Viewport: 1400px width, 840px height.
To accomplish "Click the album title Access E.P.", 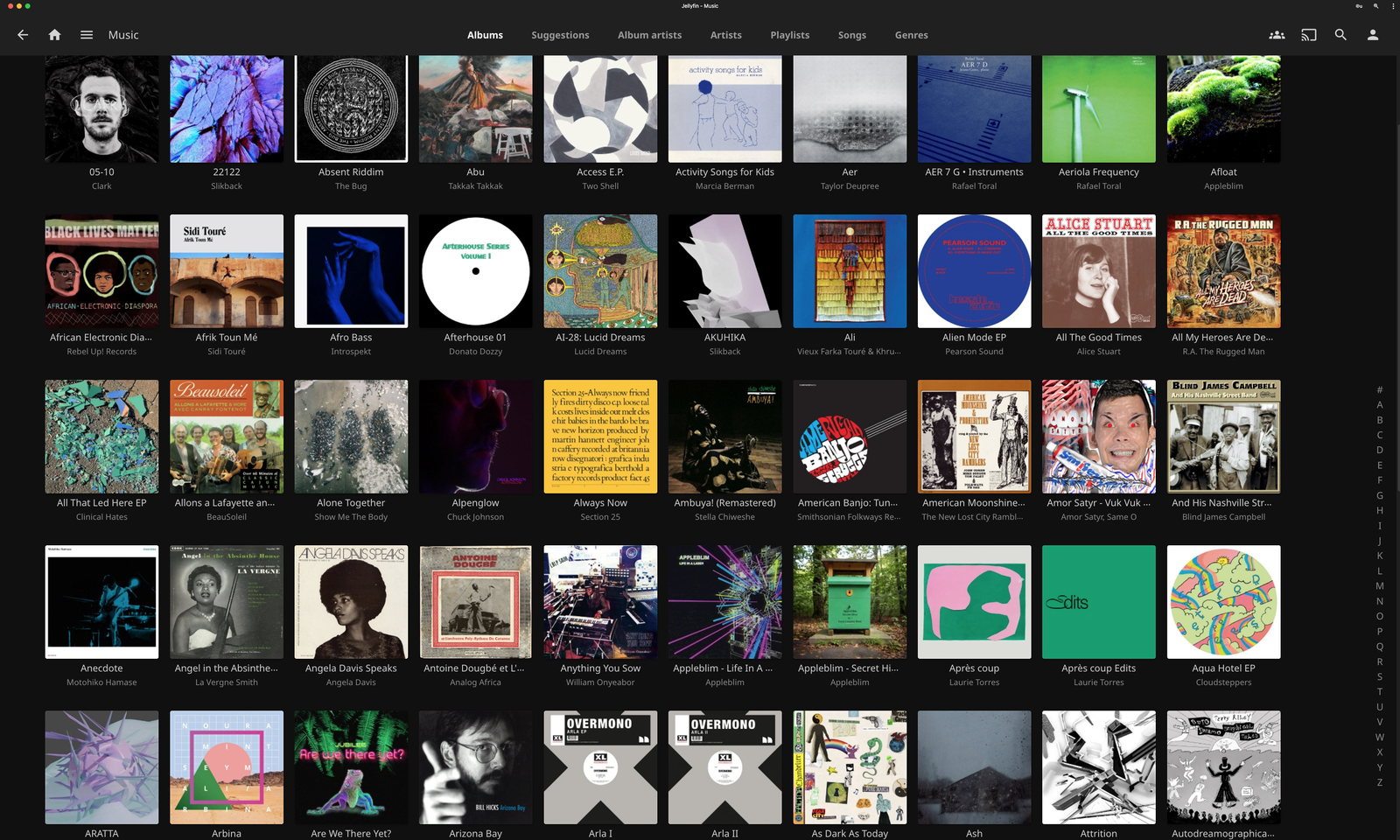I will point(600,172).
